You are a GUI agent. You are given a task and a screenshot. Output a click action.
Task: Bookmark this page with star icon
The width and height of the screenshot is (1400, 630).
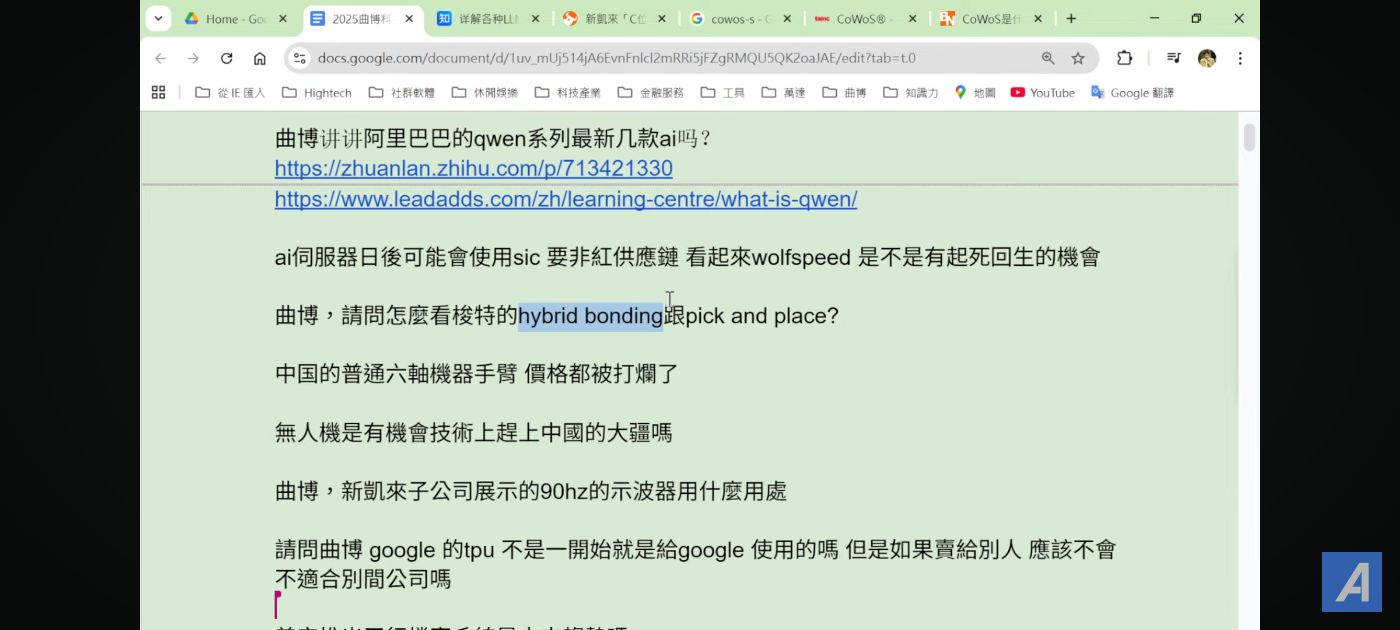point(1078,58)
